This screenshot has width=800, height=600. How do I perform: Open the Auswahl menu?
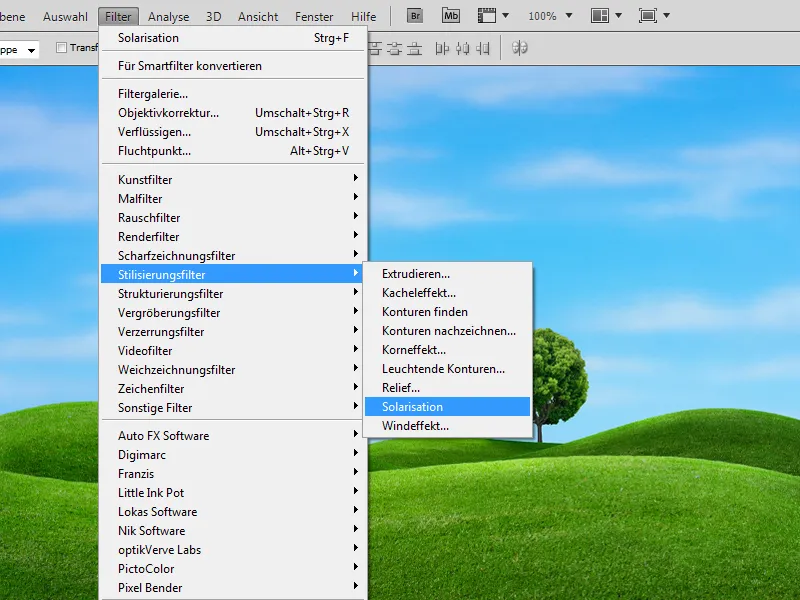tap(65, 17)
